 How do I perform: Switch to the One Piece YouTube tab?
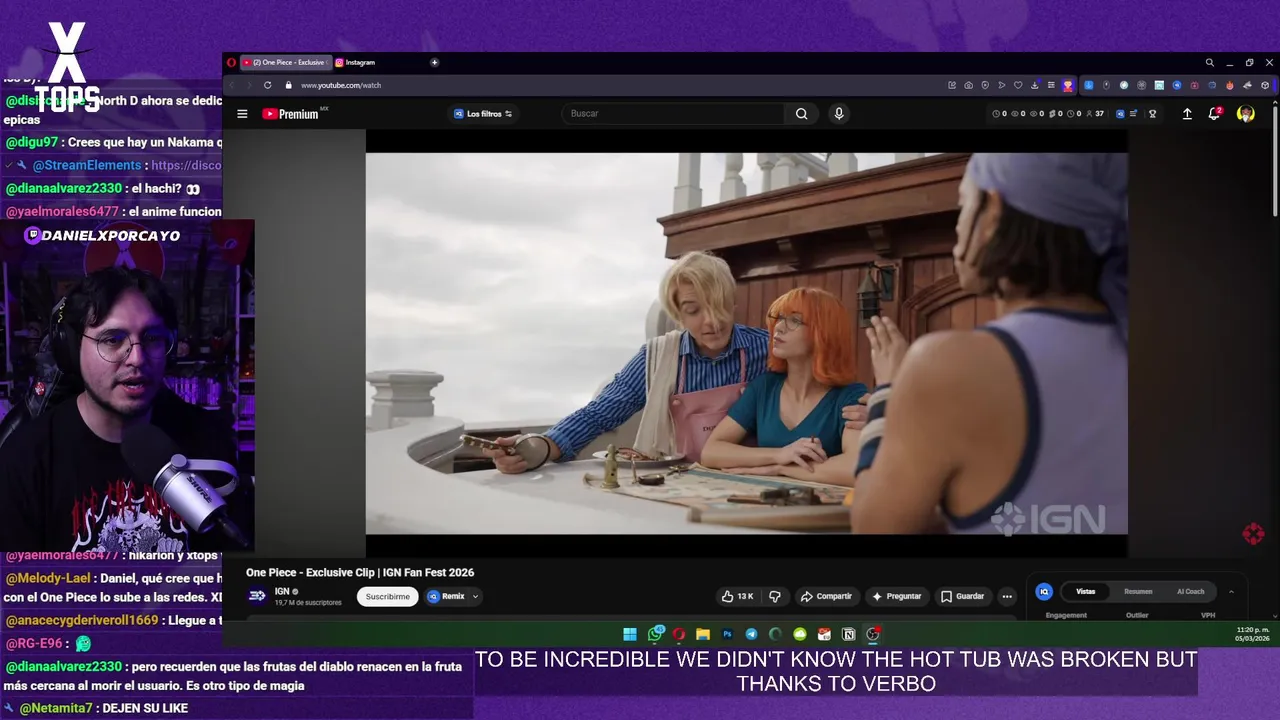click(x=286, y=62)
